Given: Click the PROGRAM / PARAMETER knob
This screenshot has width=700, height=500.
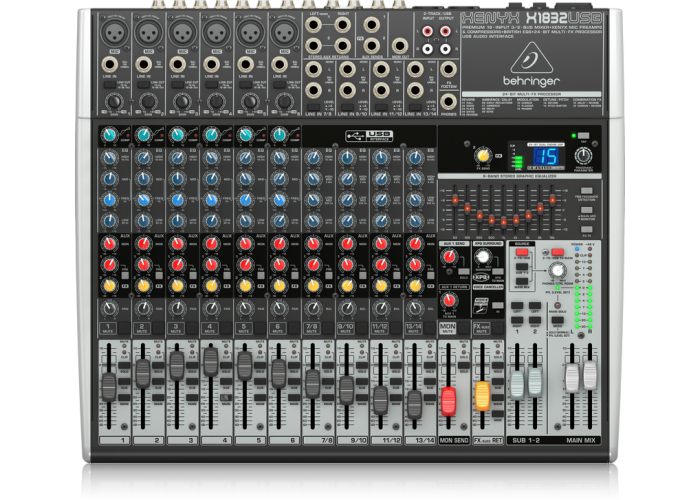Looking at the screenshot, I should tap(583, 156).
